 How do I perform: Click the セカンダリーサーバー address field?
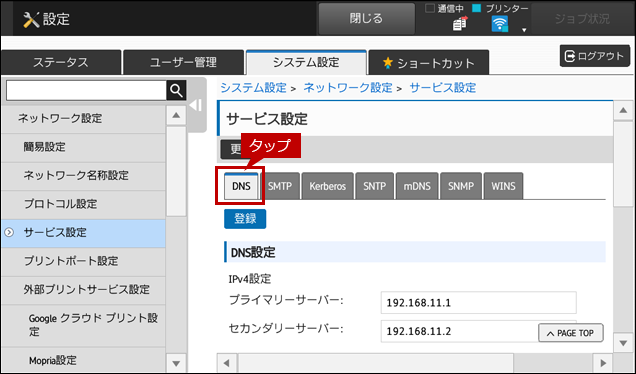[479, 331]
